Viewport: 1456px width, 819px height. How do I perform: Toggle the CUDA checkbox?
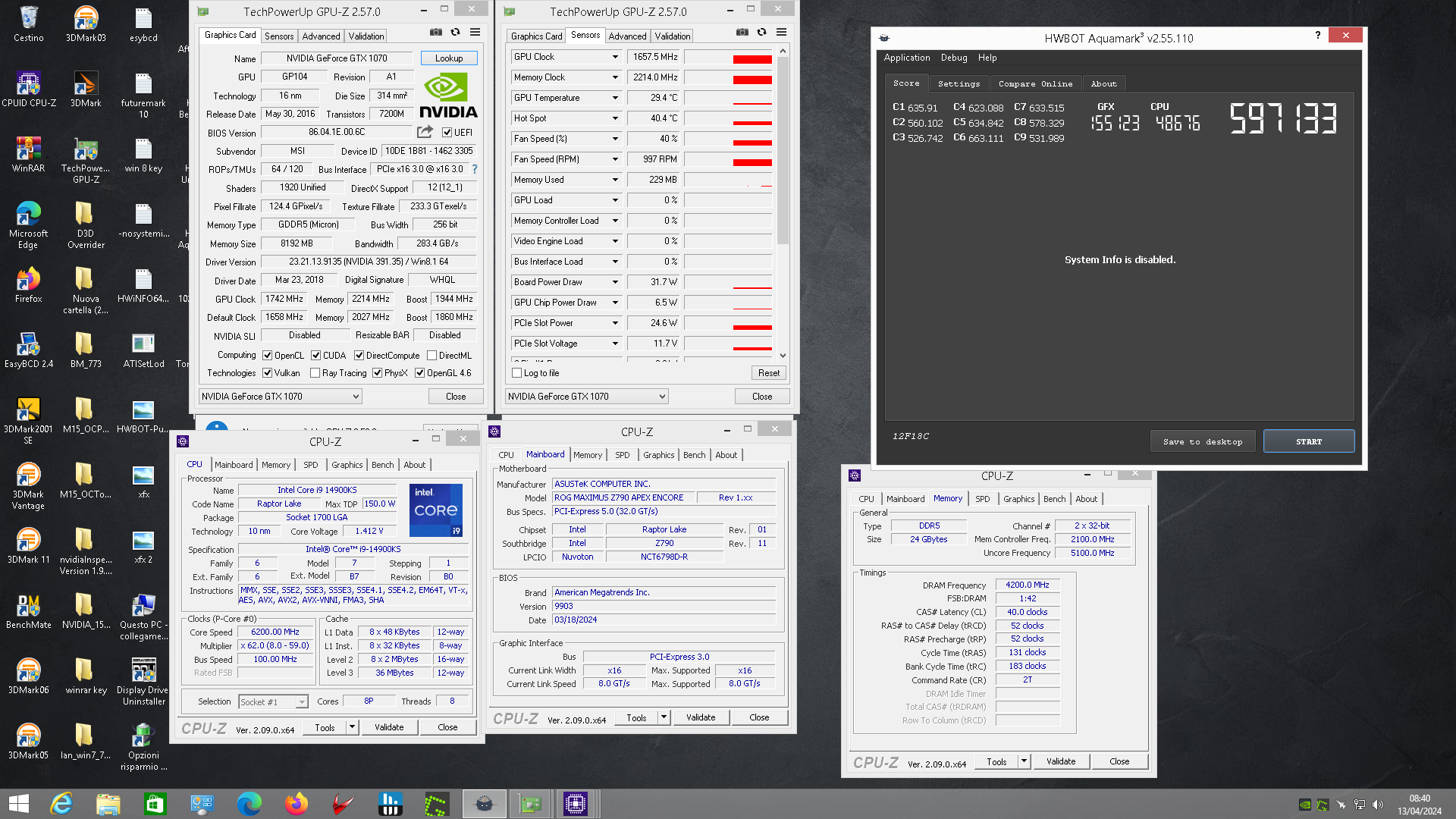click(315, 355)
